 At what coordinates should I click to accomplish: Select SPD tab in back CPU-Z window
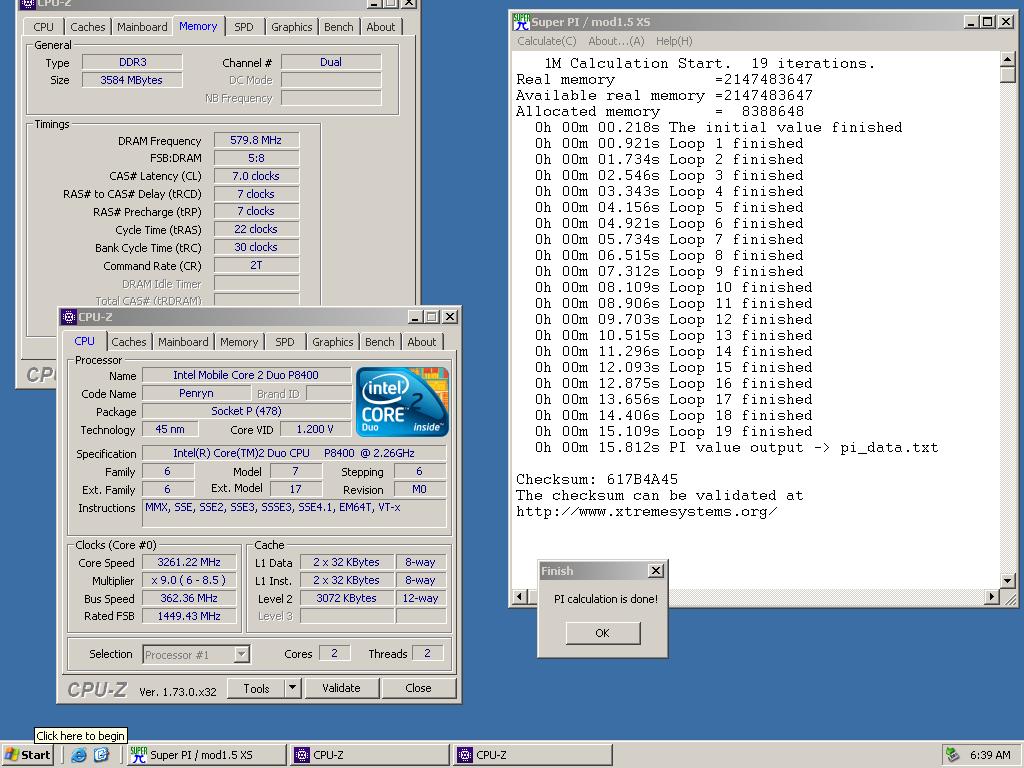pos(244,27)
